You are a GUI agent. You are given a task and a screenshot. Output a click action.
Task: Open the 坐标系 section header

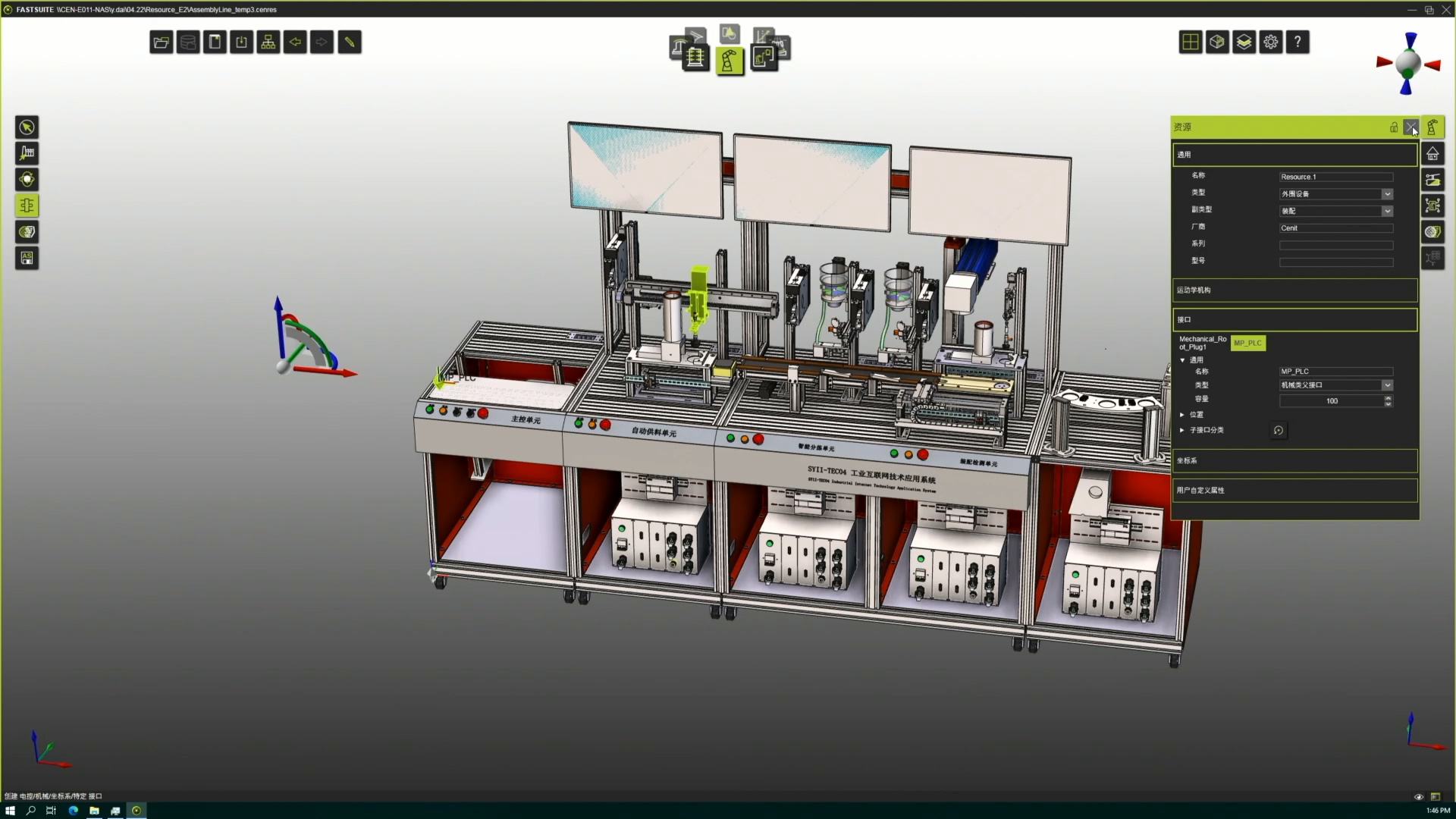point(1294,460)
